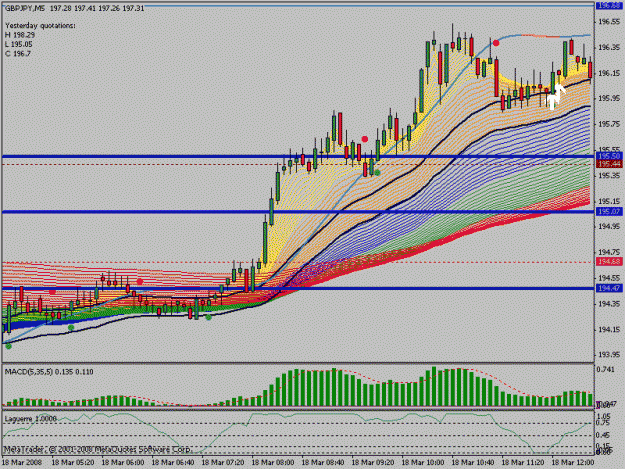Click the 193.95 price scale label
The width and height of the screenshot is (625, 469).
[x=609, y=355]
